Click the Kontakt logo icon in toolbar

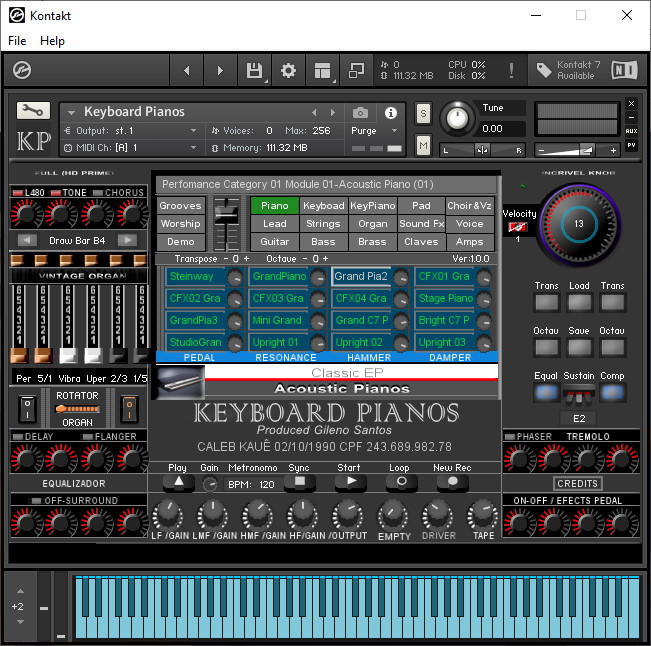point(22,70)
